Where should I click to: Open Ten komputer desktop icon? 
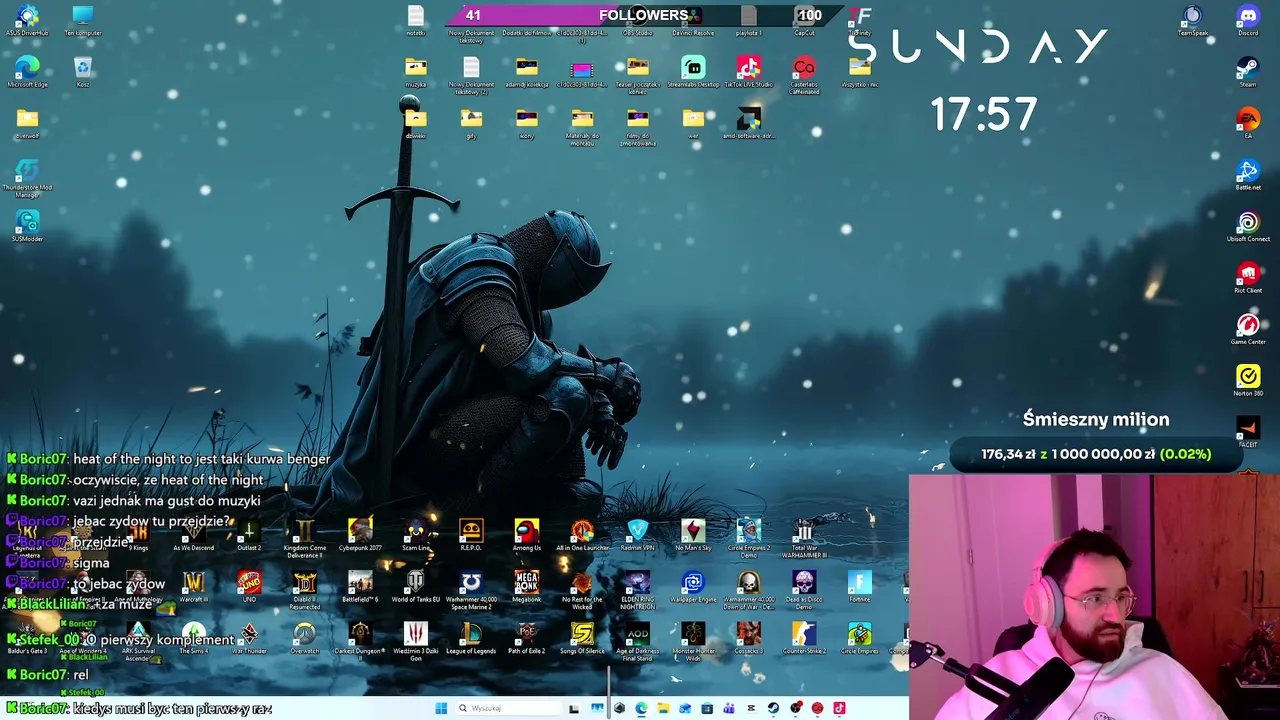point(83,20)
